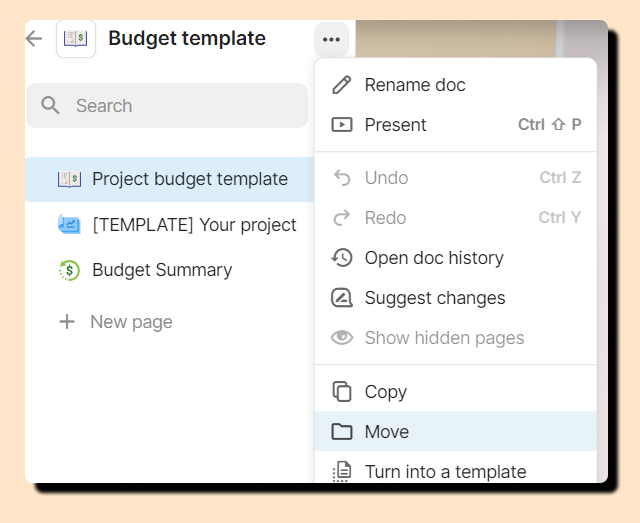The height and width of the screenshot is (523, 640).
Task: Toggle Show hidden pages eye icon
Action: (342, 338)
